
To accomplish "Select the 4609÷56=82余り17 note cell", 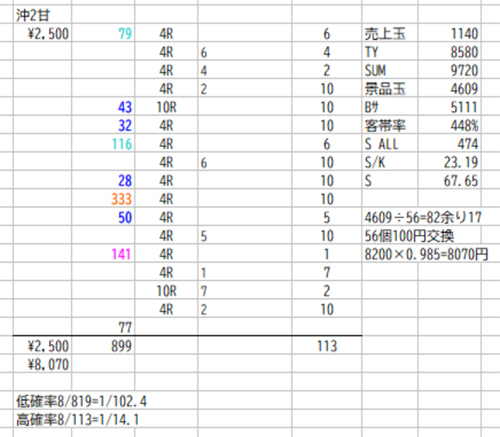I will point(423,218).
